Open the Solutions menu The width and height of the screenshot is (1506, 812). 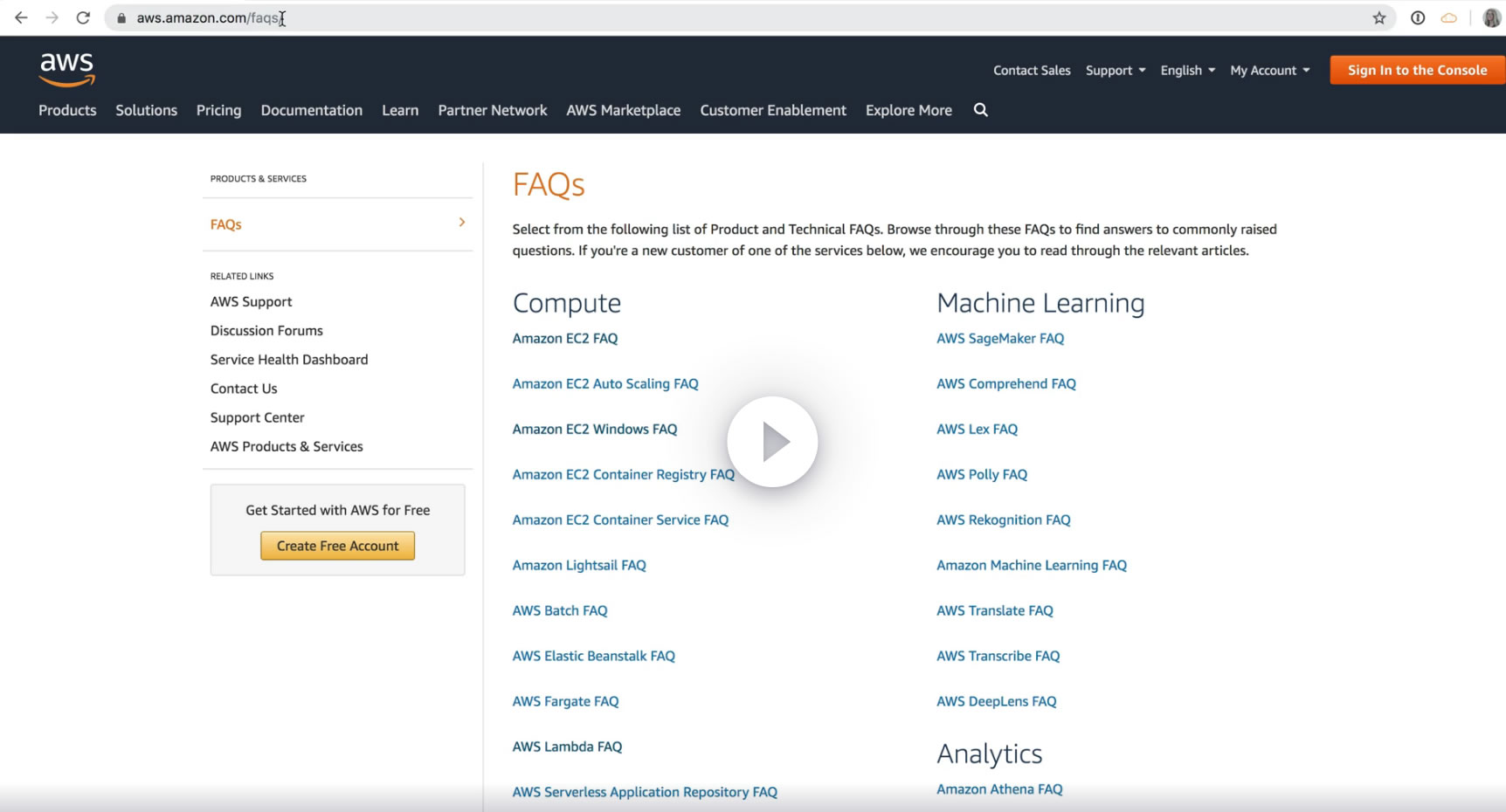(147, 110)
